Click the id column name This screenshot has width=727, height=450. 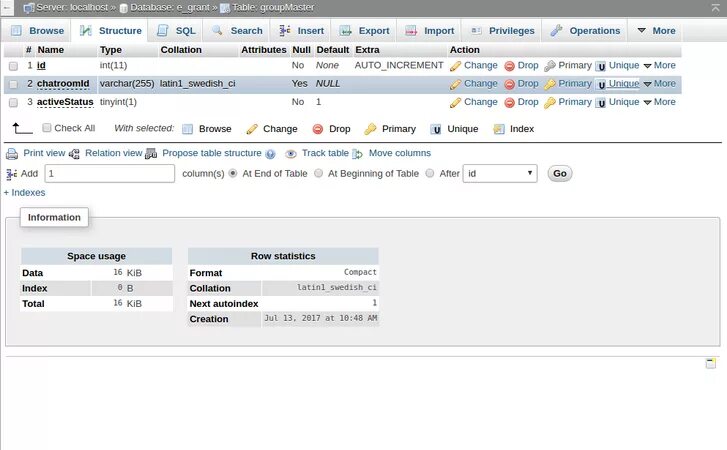(x=41, y=65)
